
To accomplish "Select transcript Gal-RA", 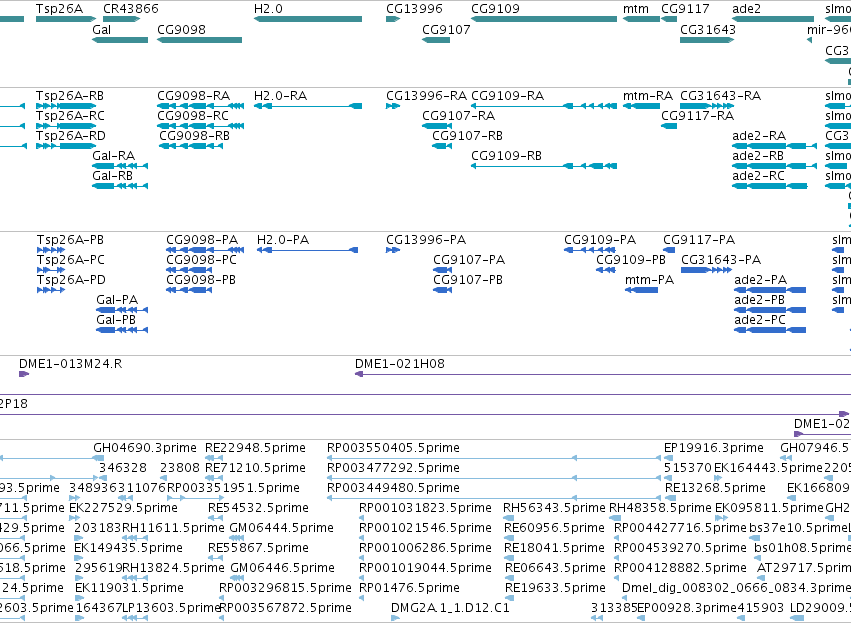I will [113, 156].
